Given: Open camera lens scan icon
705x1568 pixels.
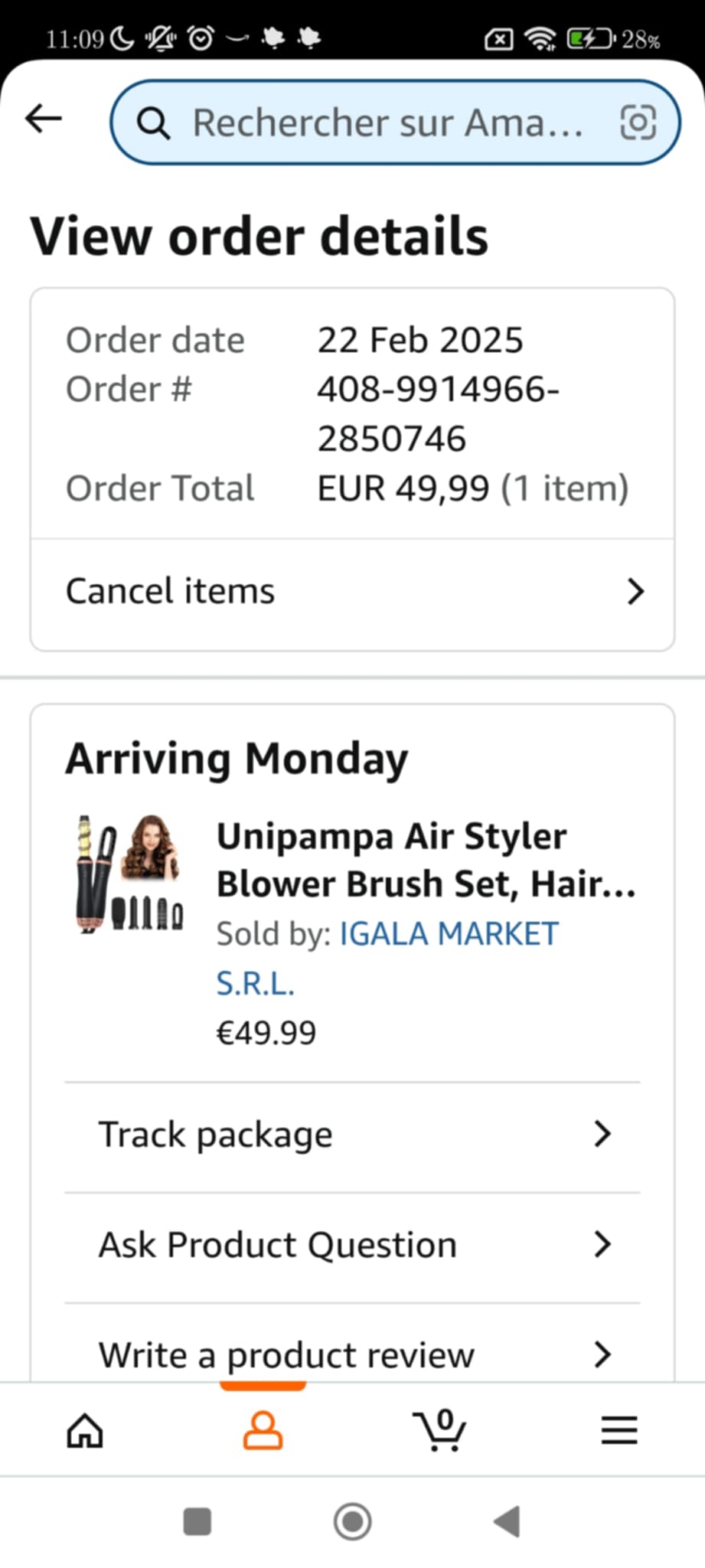Looking at the screenshot, I should tap(638, 122).
